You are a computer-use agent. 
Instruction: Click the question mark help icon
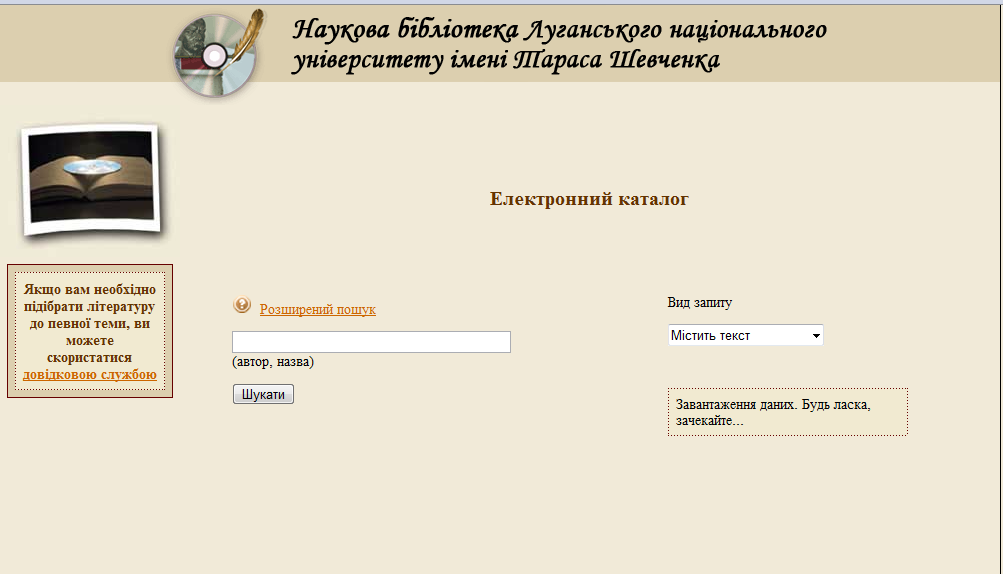coord(242,305)
